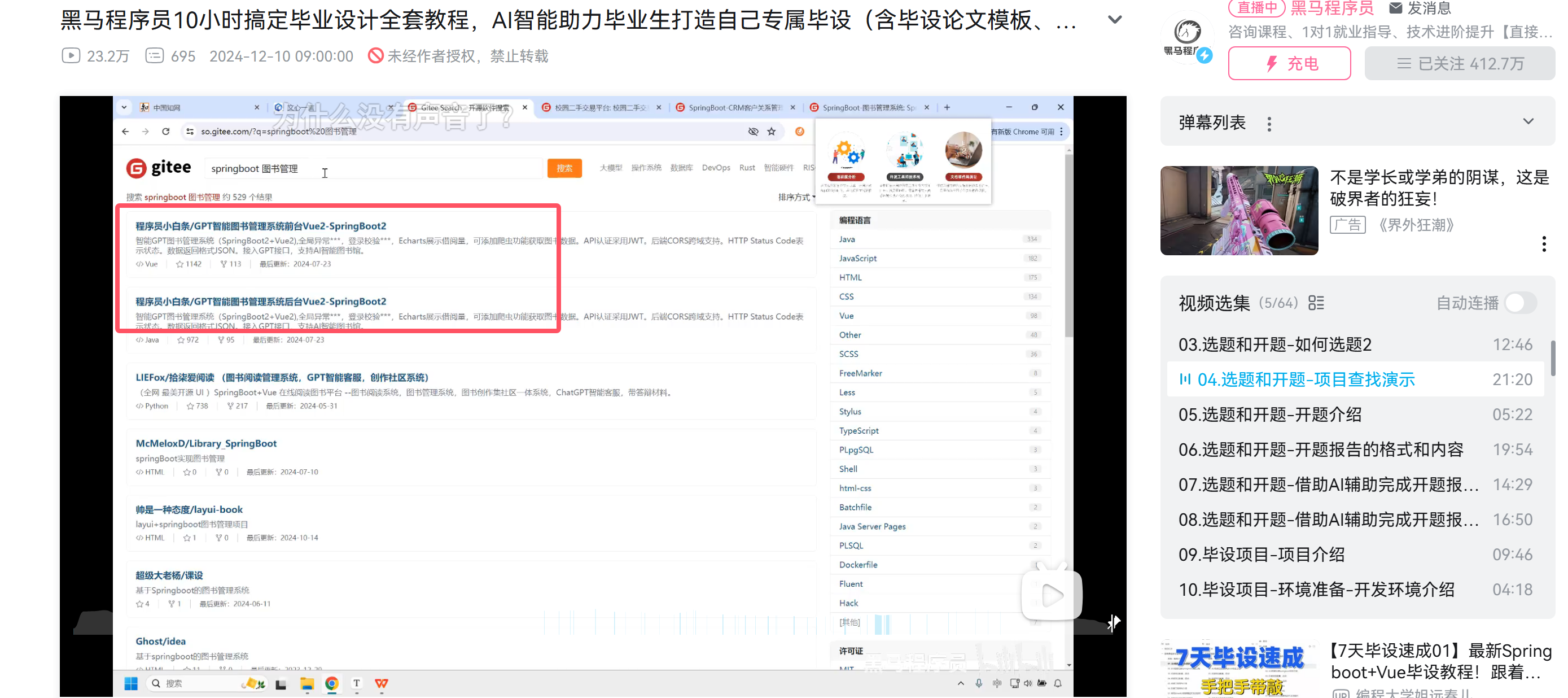Open the 黑马程序员 uploader avatar
This screenshot has height=698, width=1568.
[1187, 37]
